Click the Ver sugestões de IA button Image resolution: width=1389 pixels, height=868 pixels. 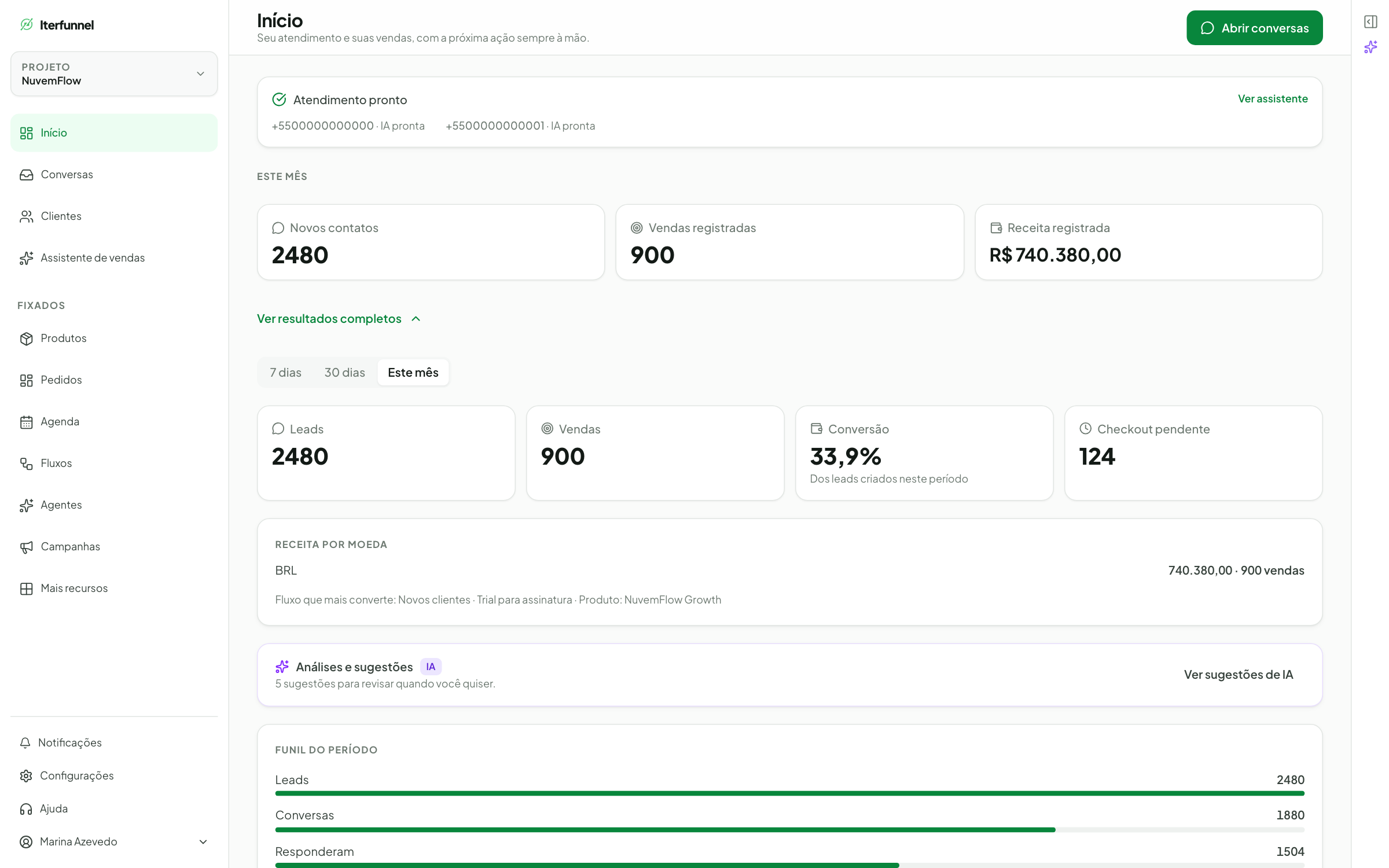point(1239,675)
